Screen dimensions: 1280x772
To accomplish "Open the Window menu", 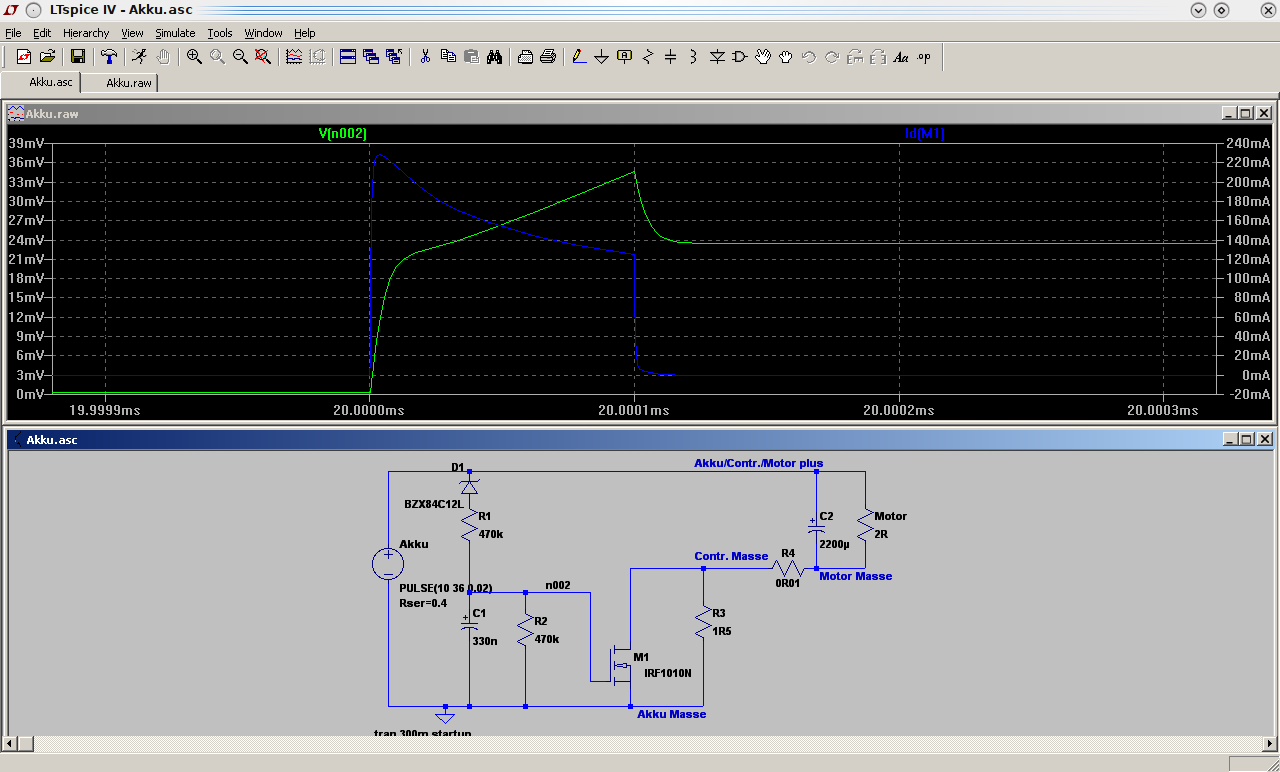I will tap(263, 33).
